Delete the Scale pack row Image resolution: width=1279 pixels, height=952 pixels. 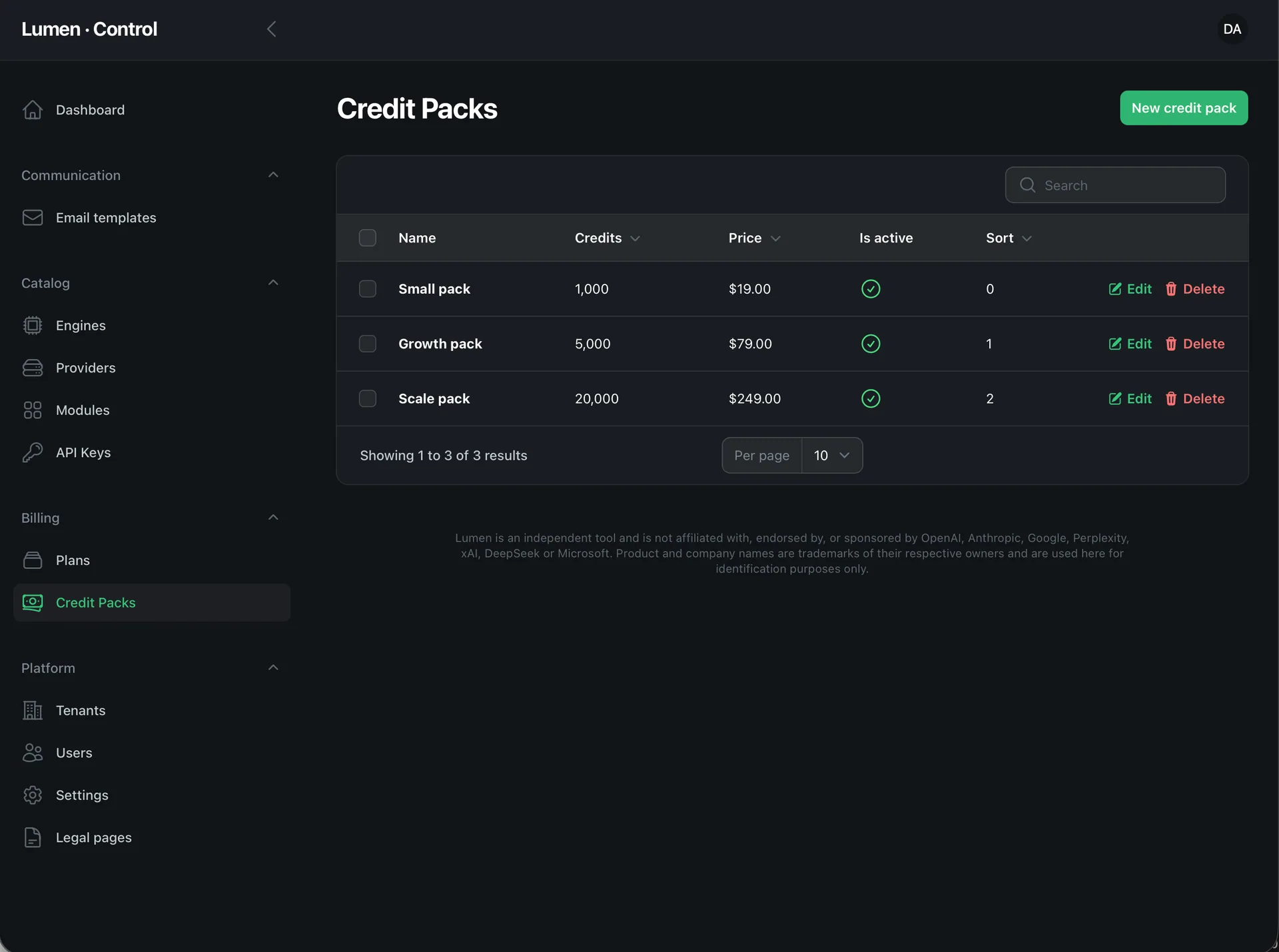(1194, 398)
